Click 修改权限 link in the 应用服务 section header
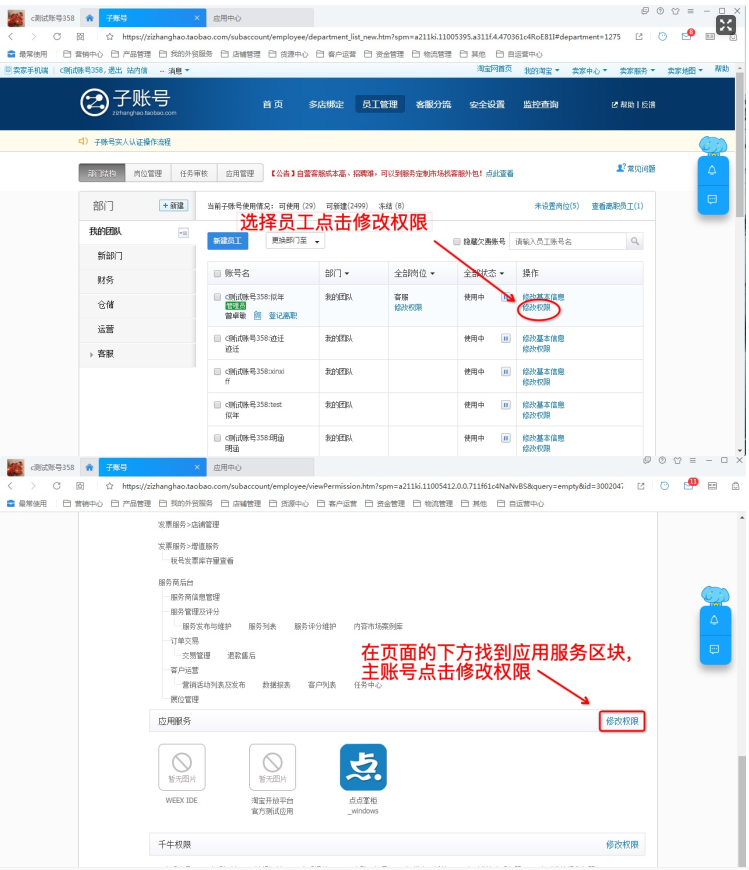 pyautogui.click(x=622, y=721)
